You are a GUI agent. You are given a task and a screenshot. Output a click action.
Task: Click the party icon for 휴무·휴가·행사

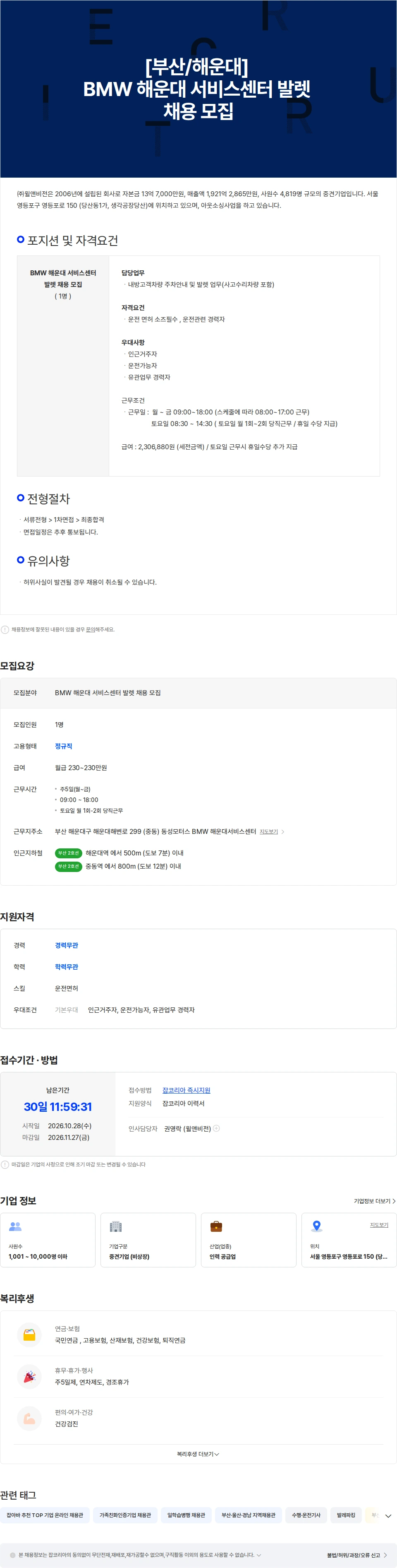(x=29, y=1376)
